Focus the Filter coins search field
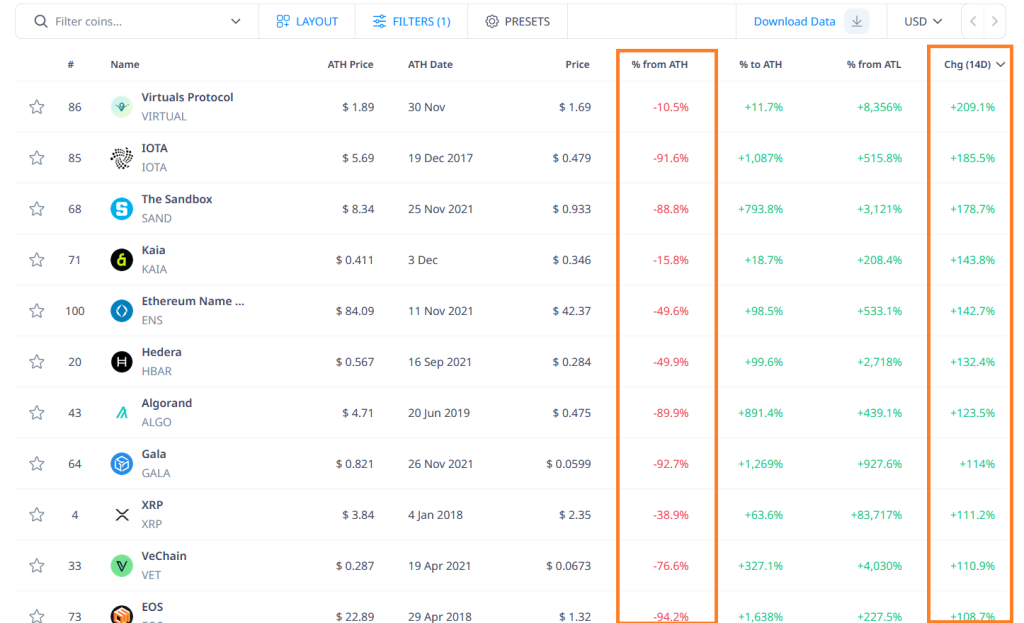The image size is (1024, 623). point(136,22)
